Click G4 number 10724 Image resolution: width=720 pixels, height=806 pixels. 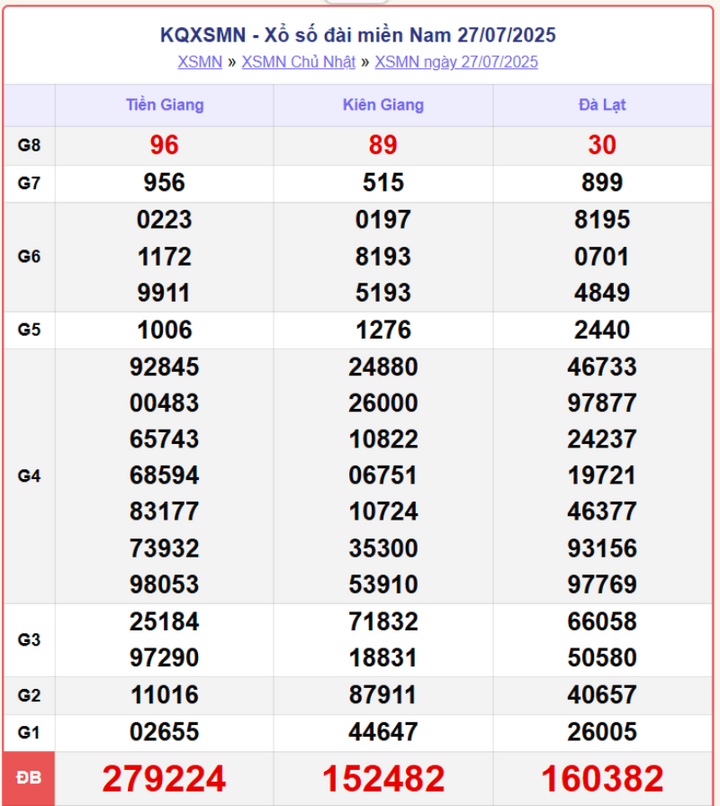pyautogui.click(x=383, y=512)
